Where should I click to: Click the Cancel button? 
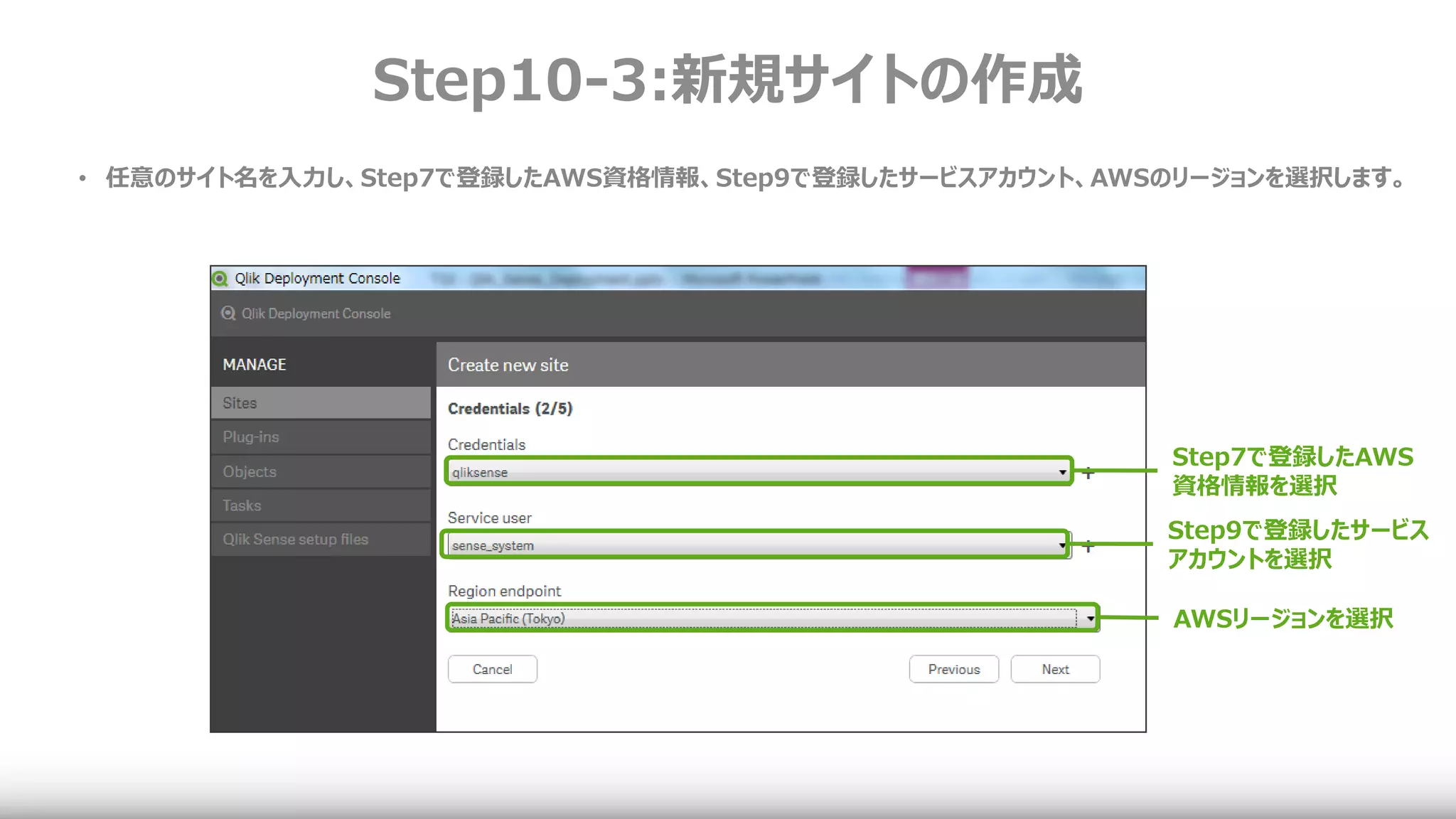pyautogui.click(x=493, y=669)
